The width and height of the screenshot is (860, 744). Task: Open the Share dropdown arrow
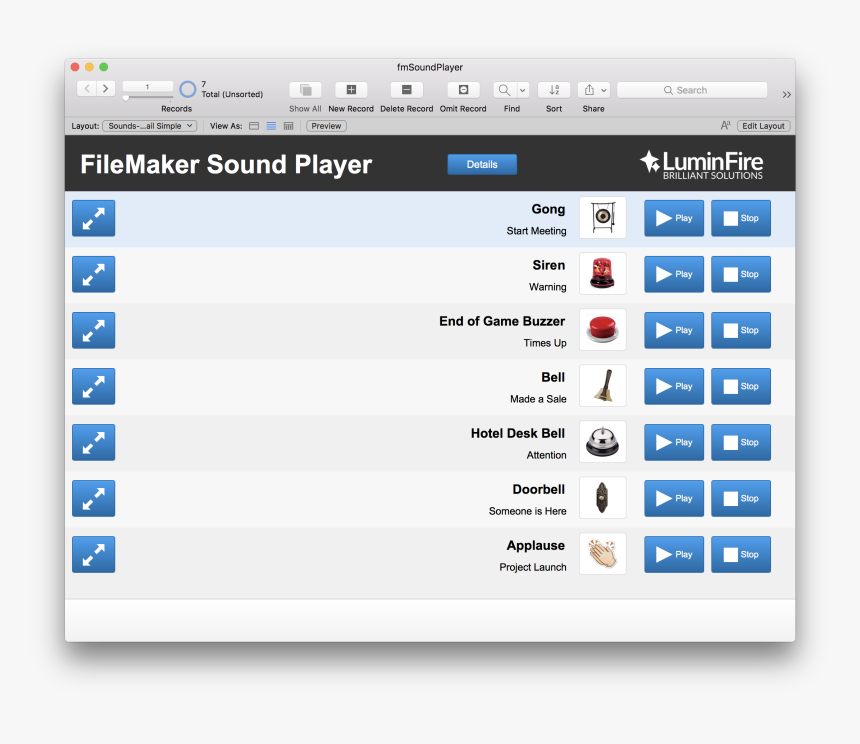[604, 89]
